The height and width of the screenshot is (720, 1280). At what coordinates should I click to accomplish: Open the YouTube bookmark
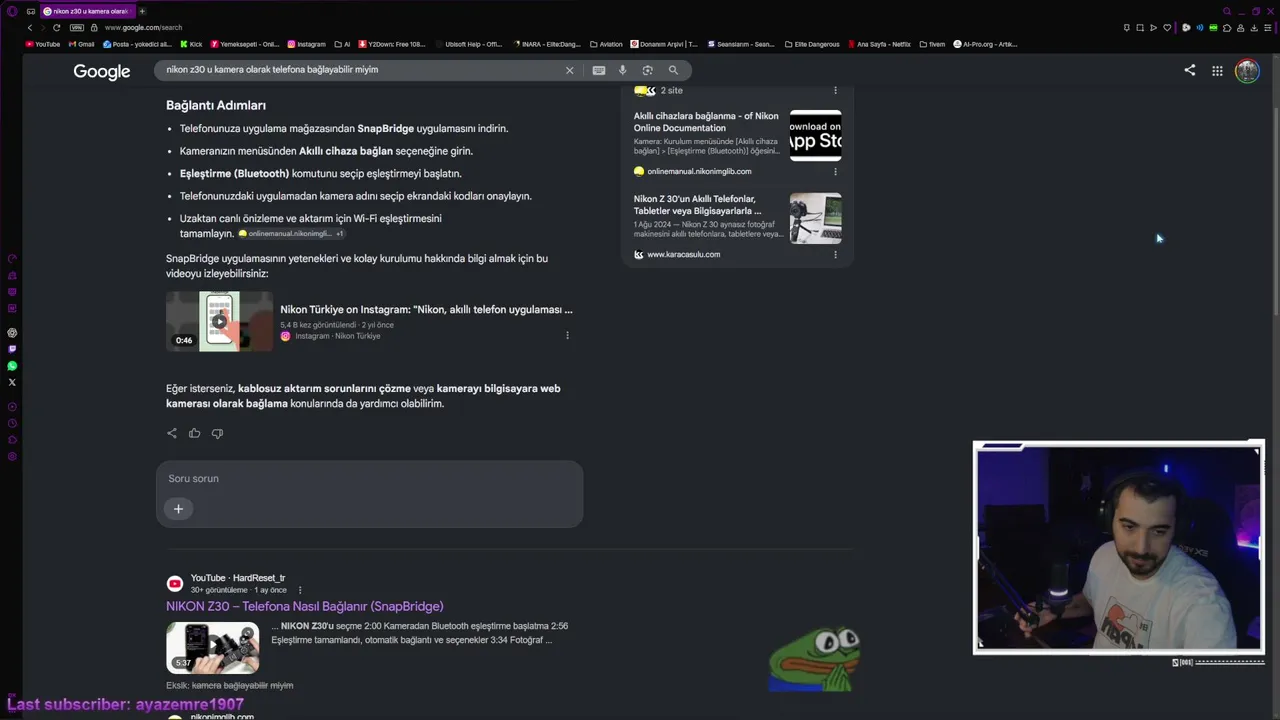[42, 44]
